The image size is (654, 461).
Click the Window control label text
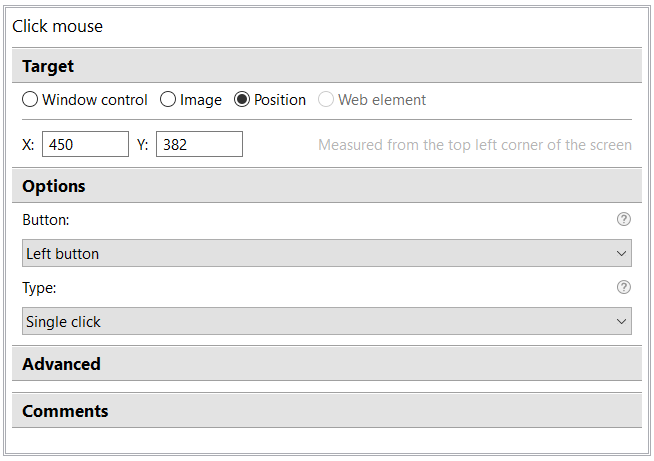(x=95, y=100)
